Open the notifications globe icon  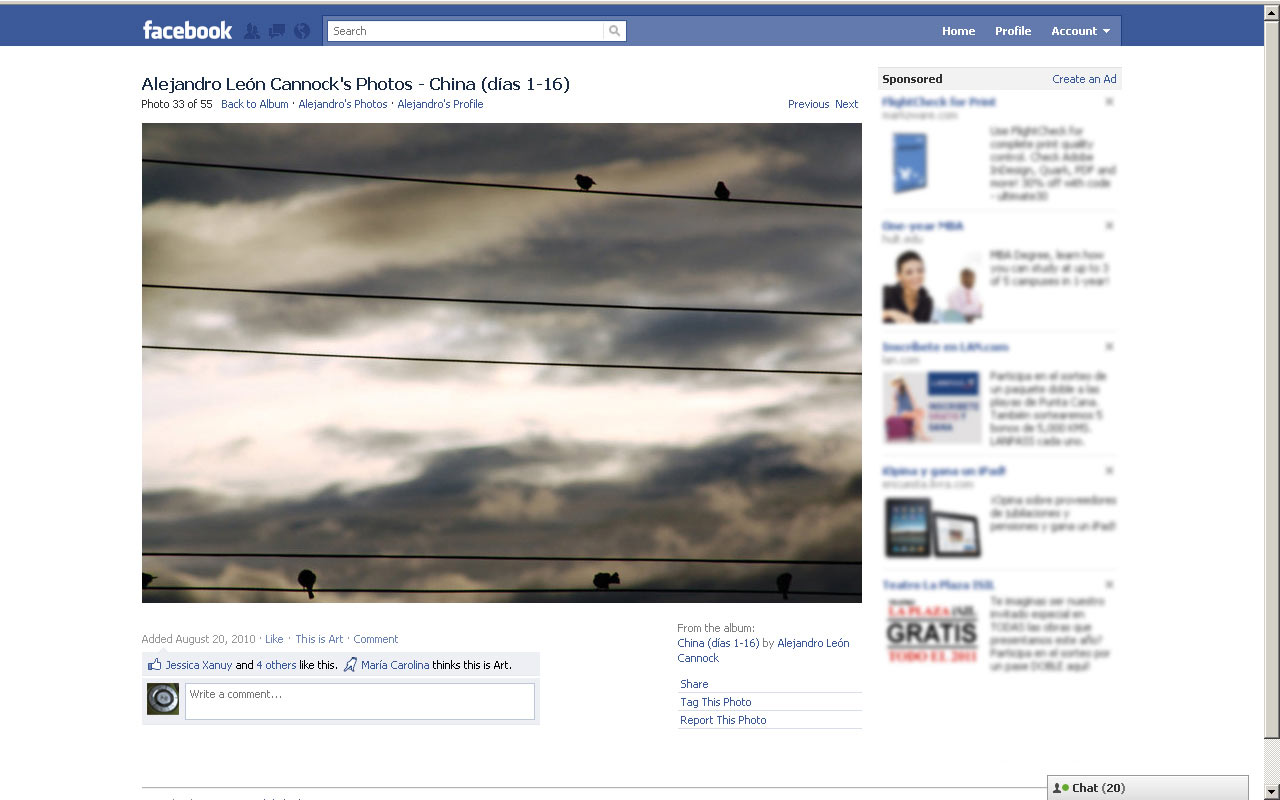302,31
